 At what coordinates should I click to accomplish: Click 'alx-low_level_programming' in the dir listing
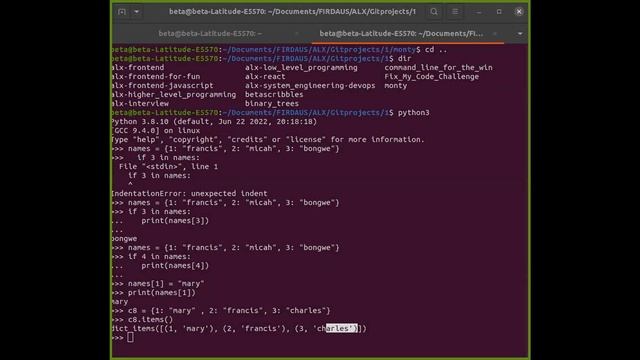click(x=301, y=68)
